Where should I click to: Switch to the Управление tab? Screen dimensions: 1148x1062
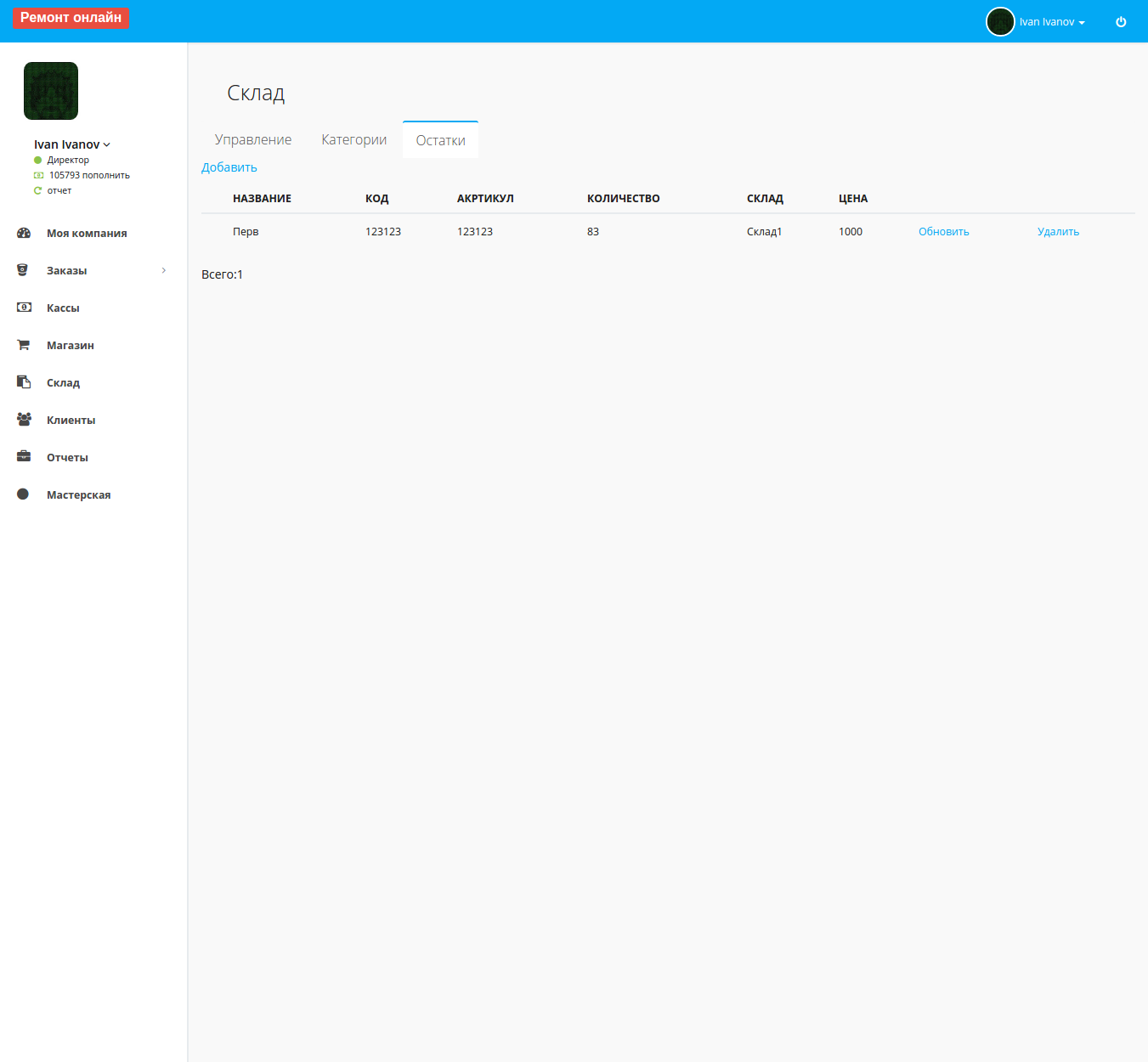coord(253,140)
